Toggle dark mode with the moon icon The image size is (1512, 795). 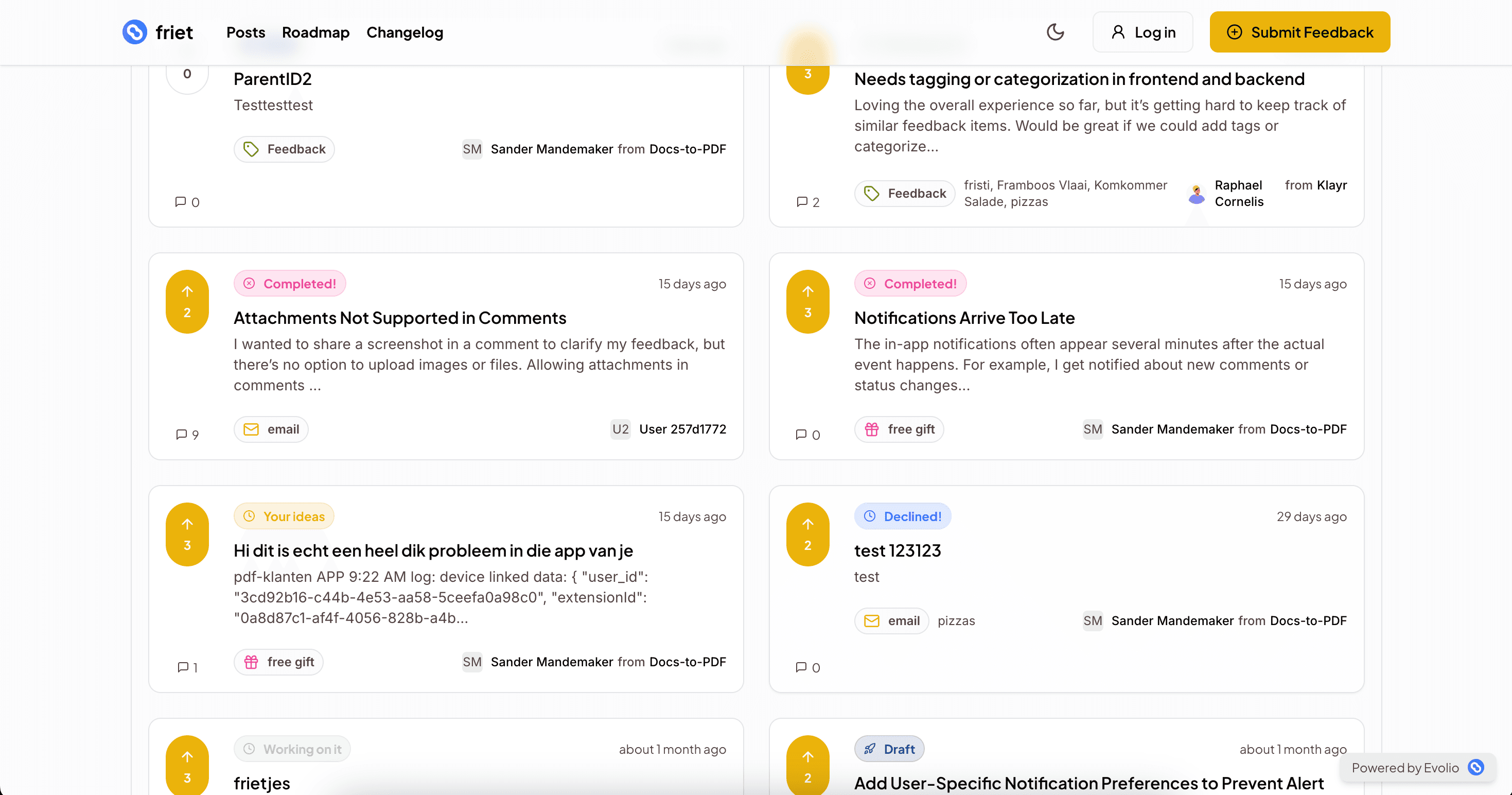[x=1056, y=32]
